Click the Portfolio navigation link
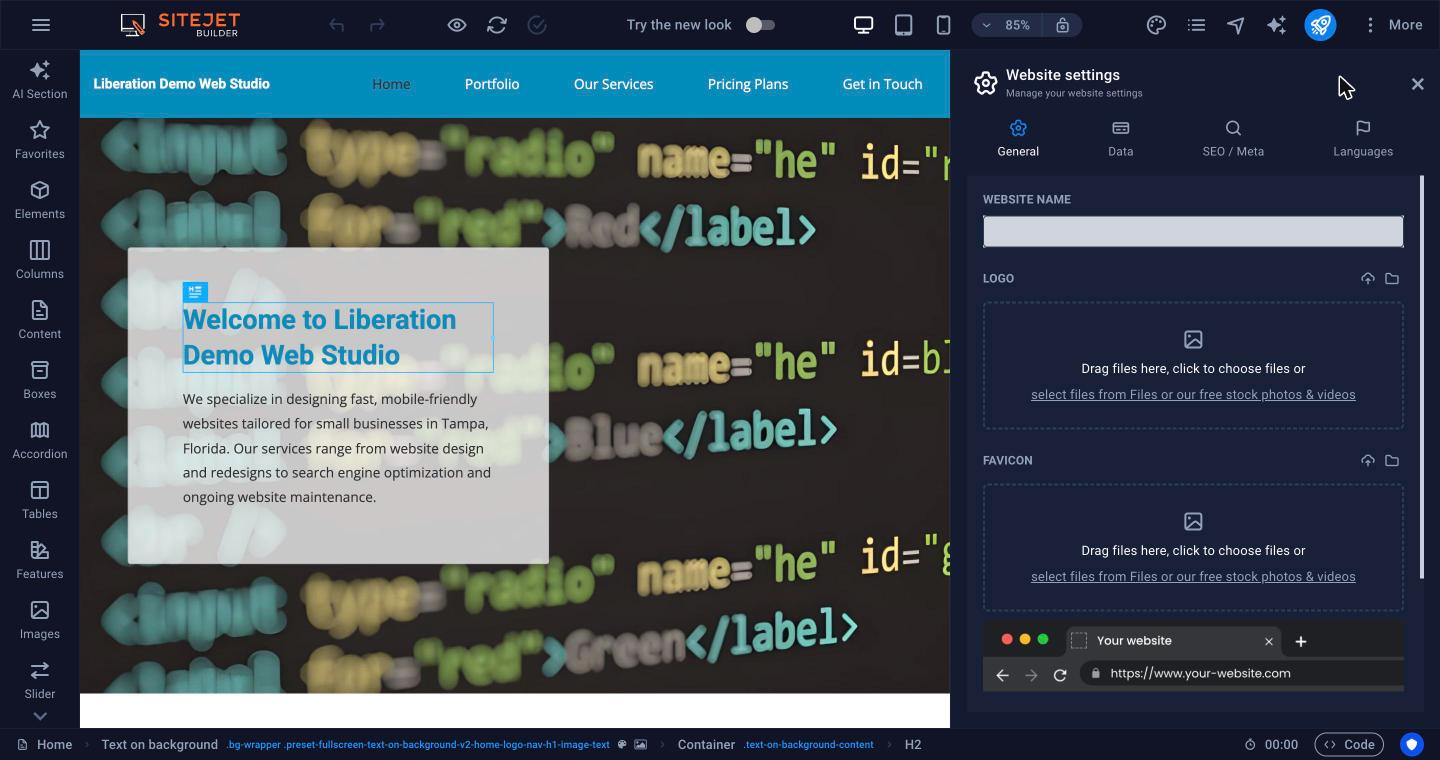Viewport: 1440px width, 760px height. (x=492, y=84)
